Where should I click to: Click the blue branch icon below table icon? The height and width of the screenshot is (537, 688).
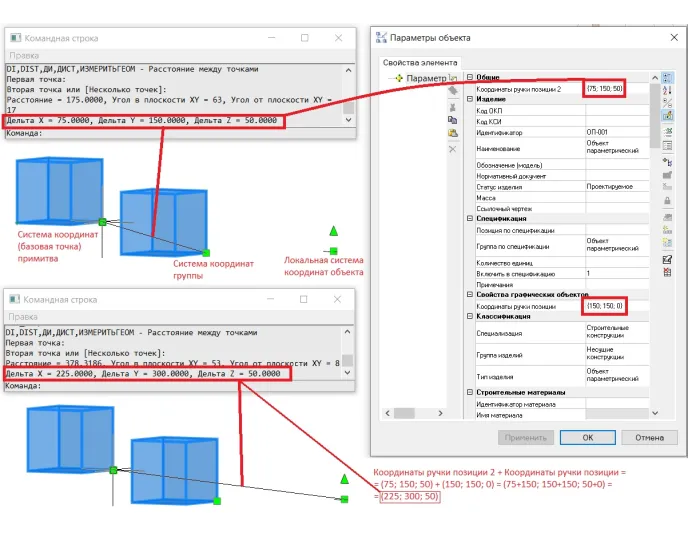coord(667,163)
